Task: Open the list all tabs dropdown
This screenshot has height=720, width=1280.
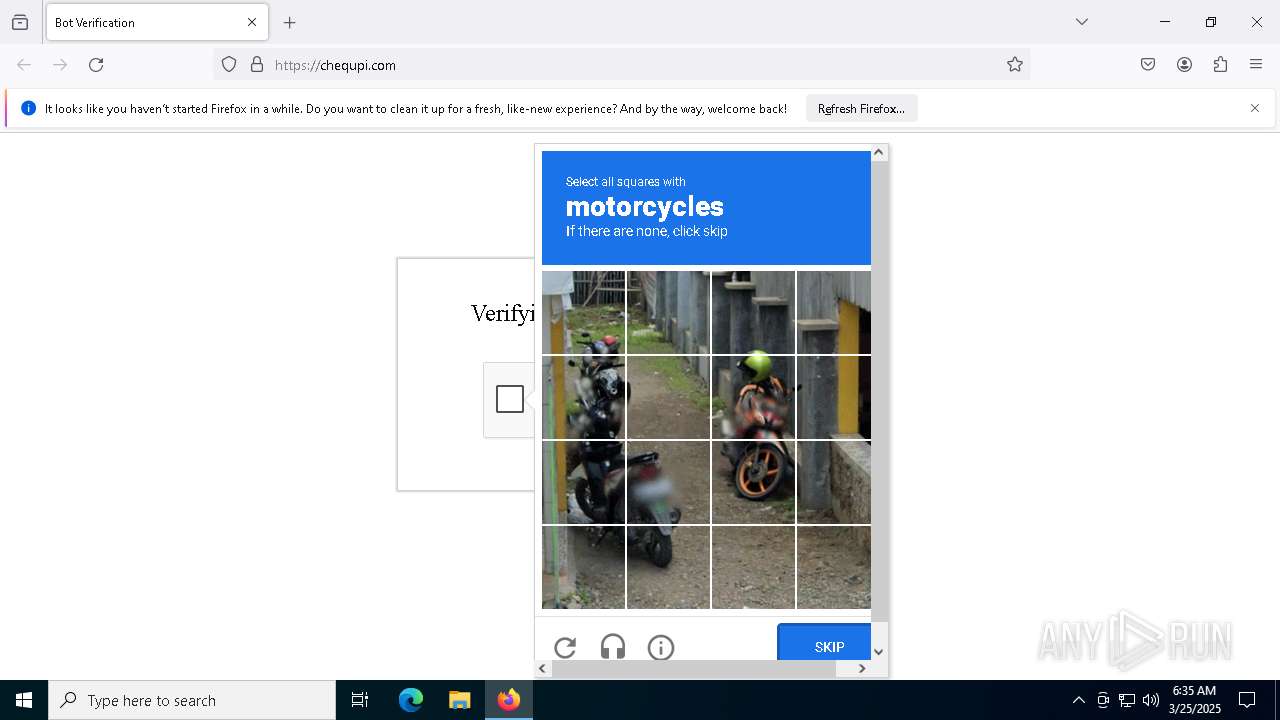Action: [1082, 22]
